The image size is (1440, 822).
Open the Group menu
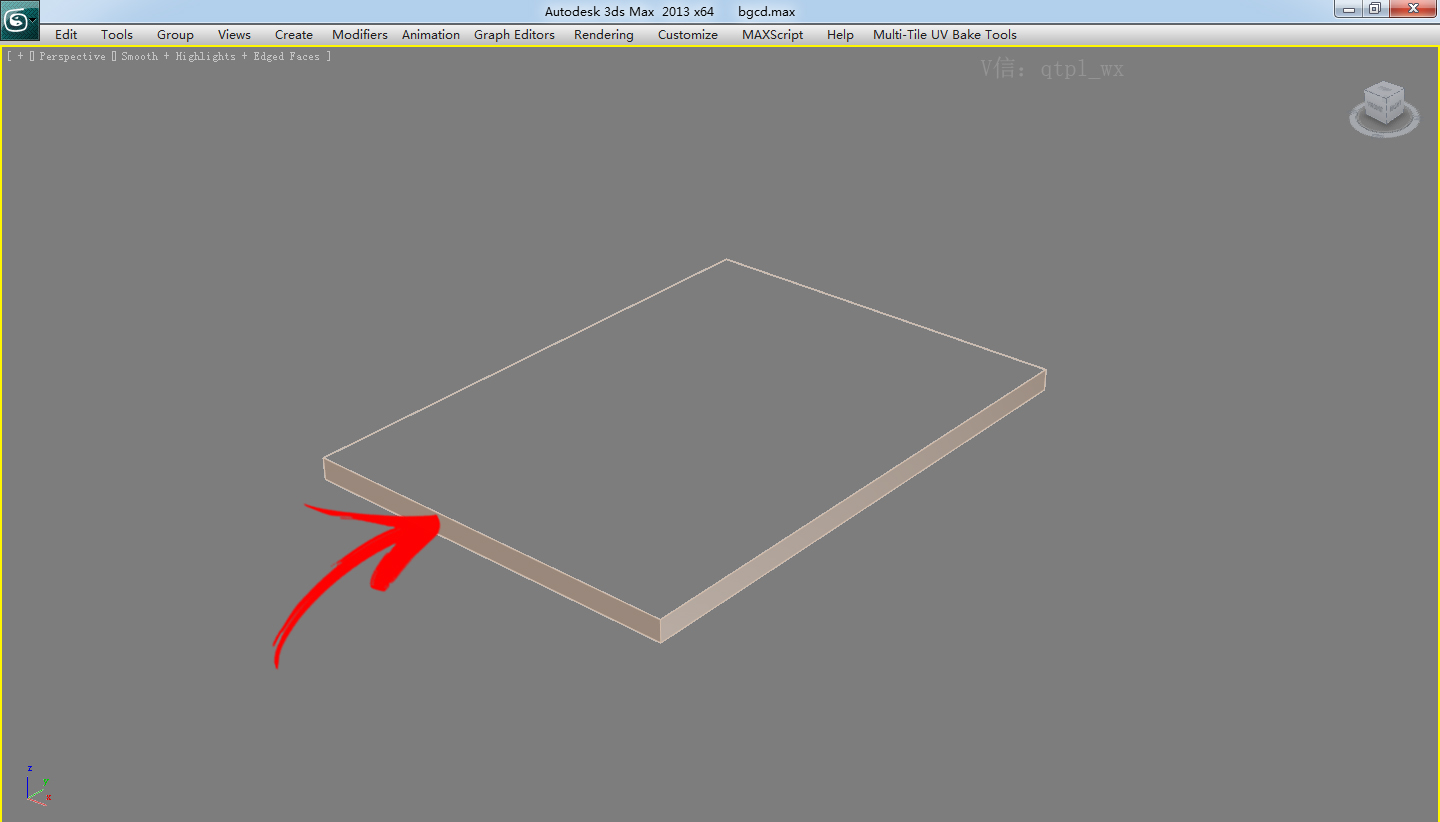coord(175,34)
